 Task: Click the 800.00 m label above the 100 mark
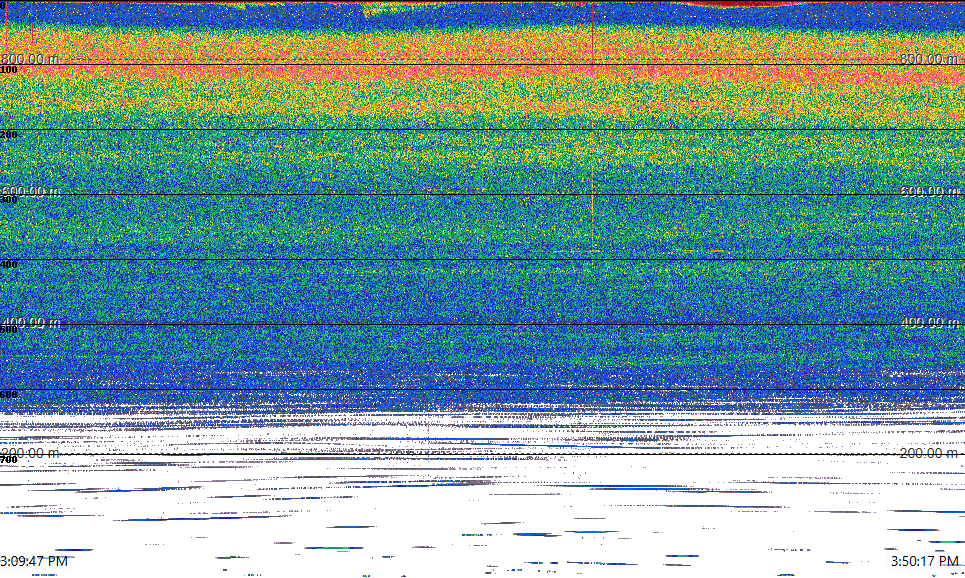(30, 58)
